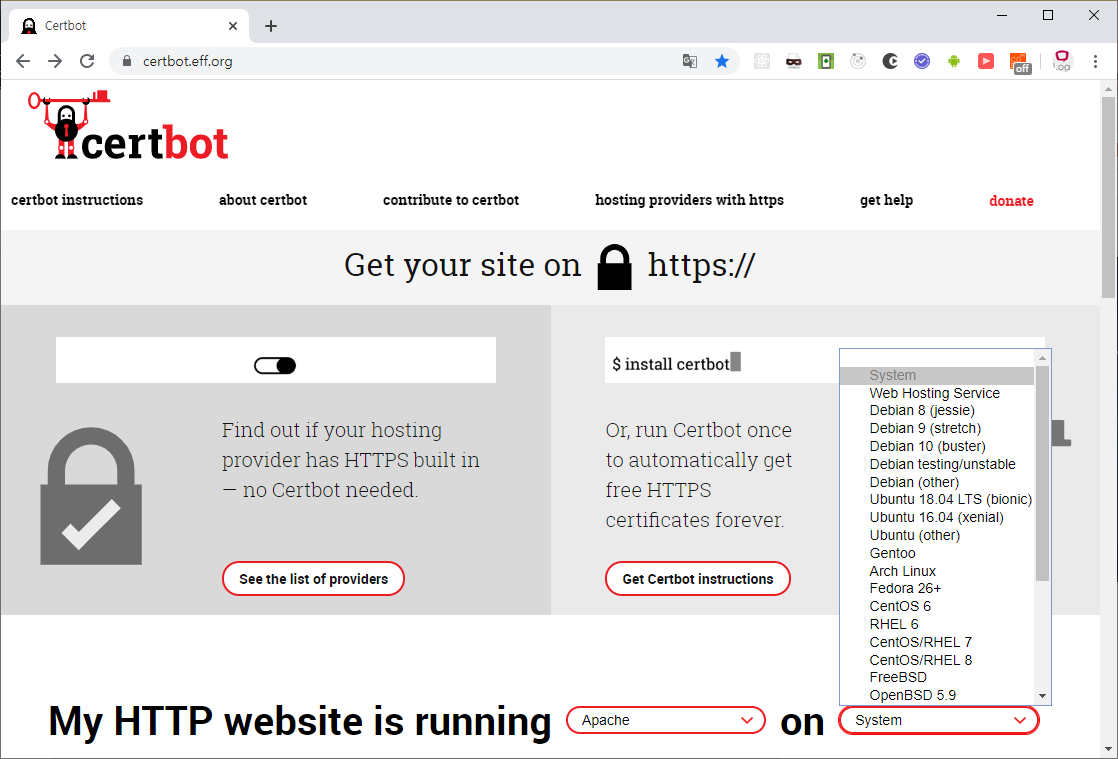
Task: Open get help menu item
Action: pyautogui.click(x=886, y=200)
